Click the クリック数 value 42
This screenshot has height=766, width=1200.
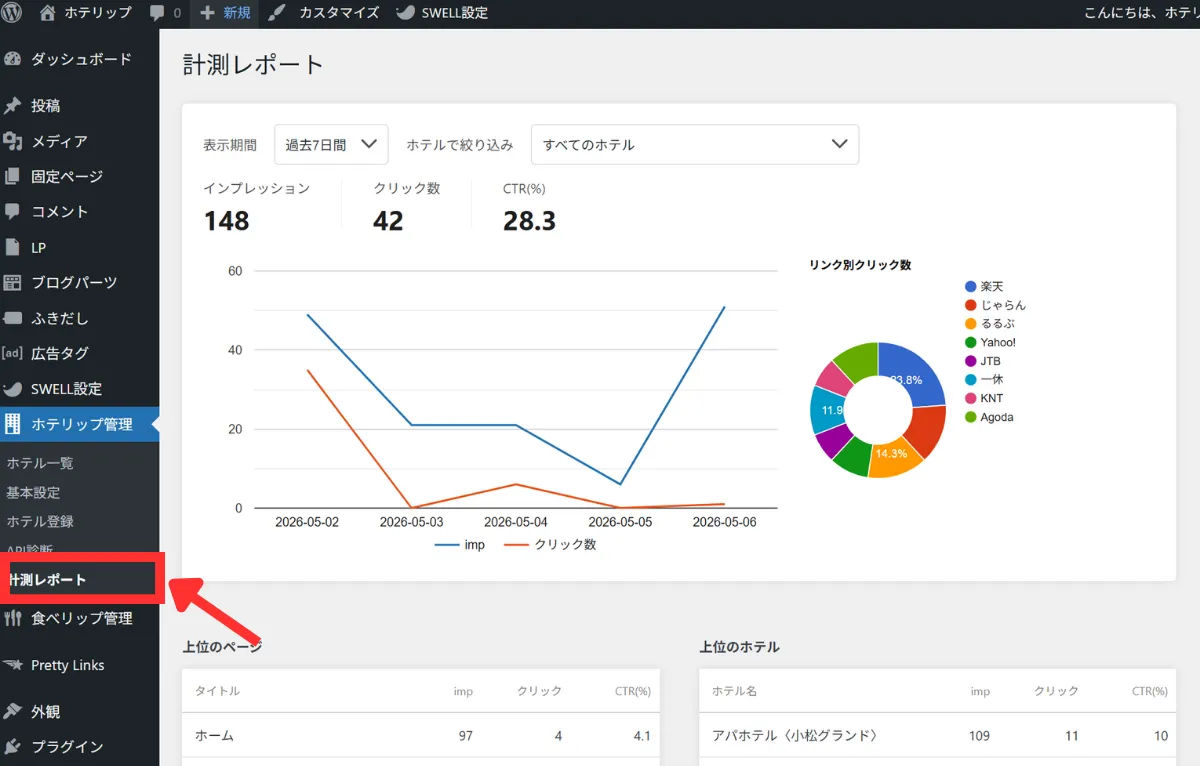(388, 221)
